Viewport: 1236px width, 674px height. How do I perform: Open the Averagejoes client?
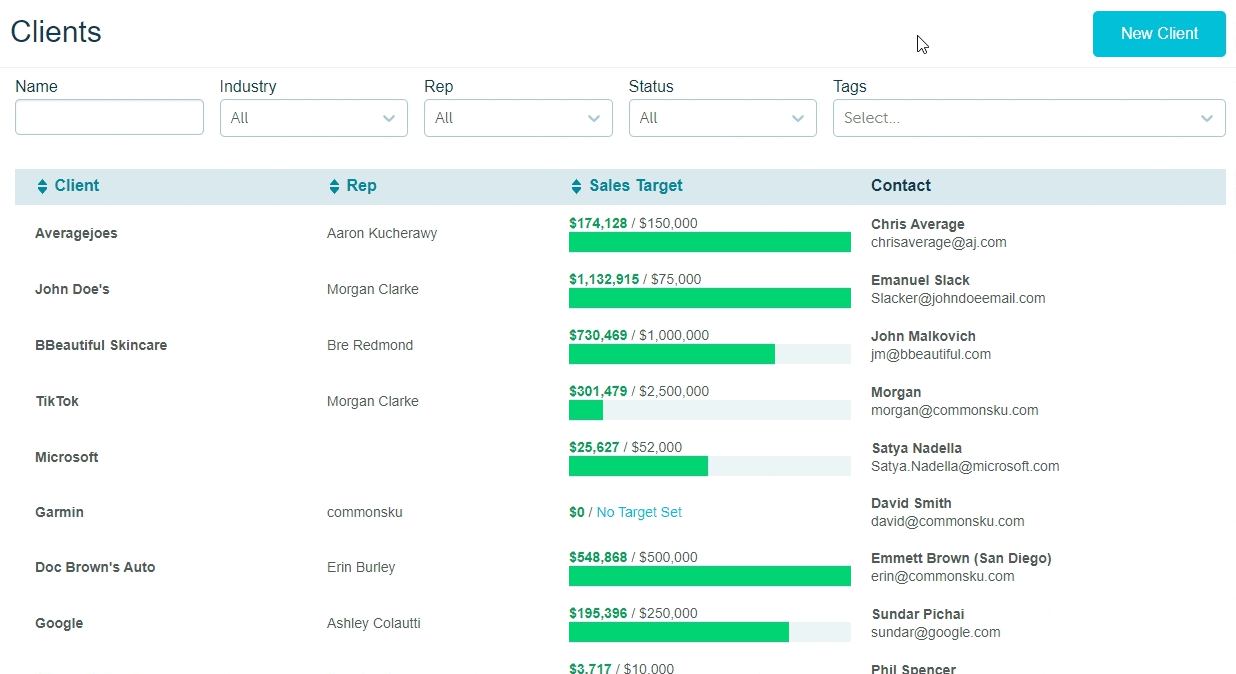[76, 233]
